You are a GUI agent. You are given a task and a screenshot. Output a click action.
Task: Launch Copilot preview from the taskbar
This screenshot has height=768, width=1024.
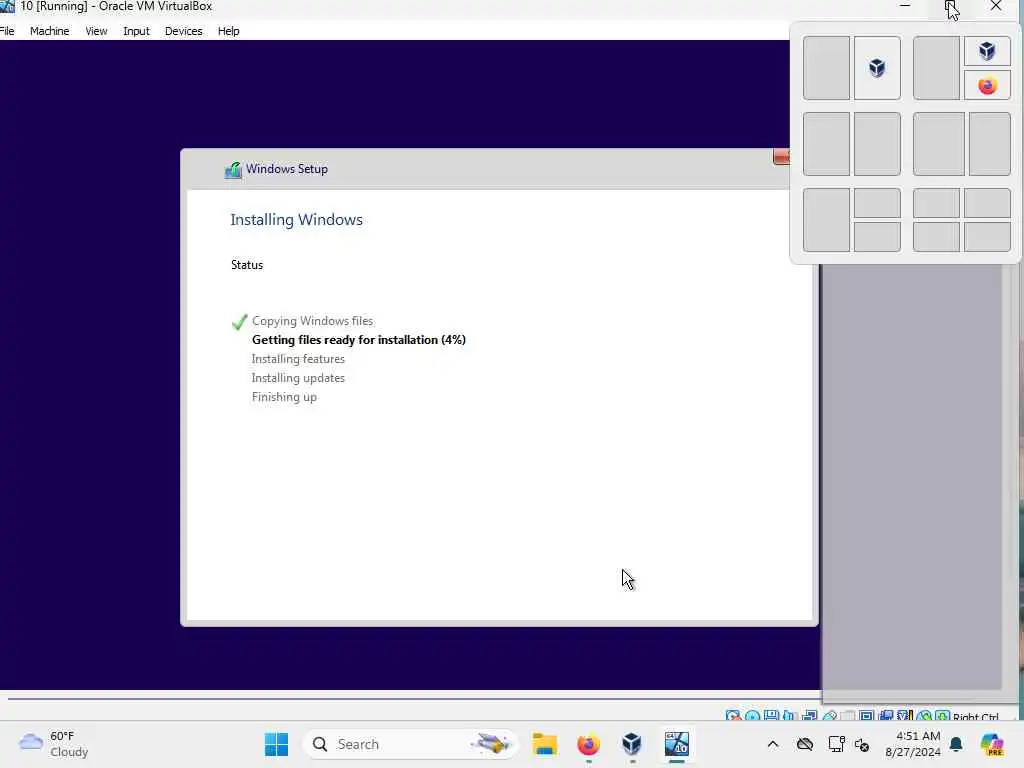click(x=991, y=744)
